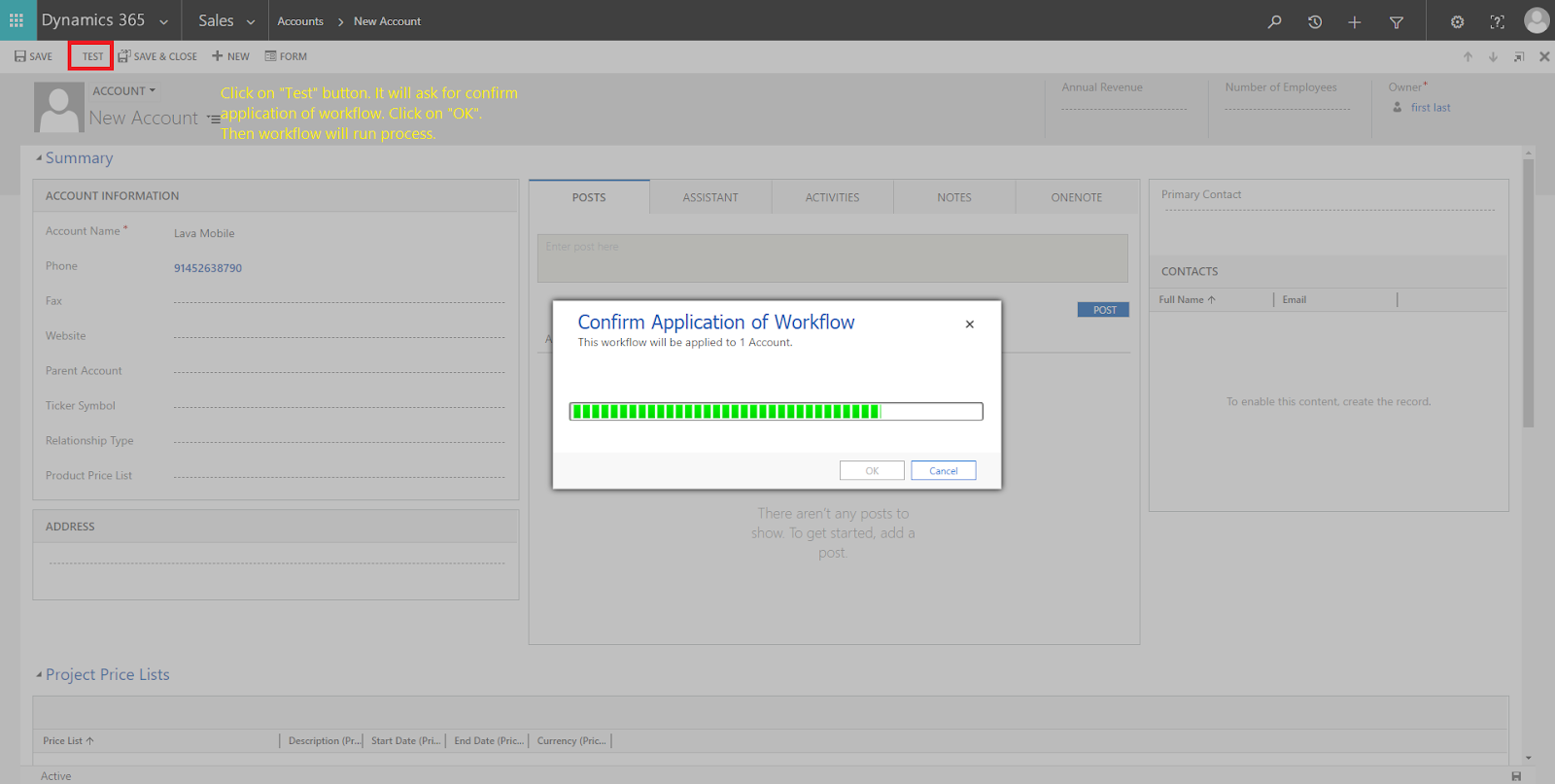Screen dimensions: 1555x784
Task: Switch to the OneNote tab
Action: (1077, 197)
